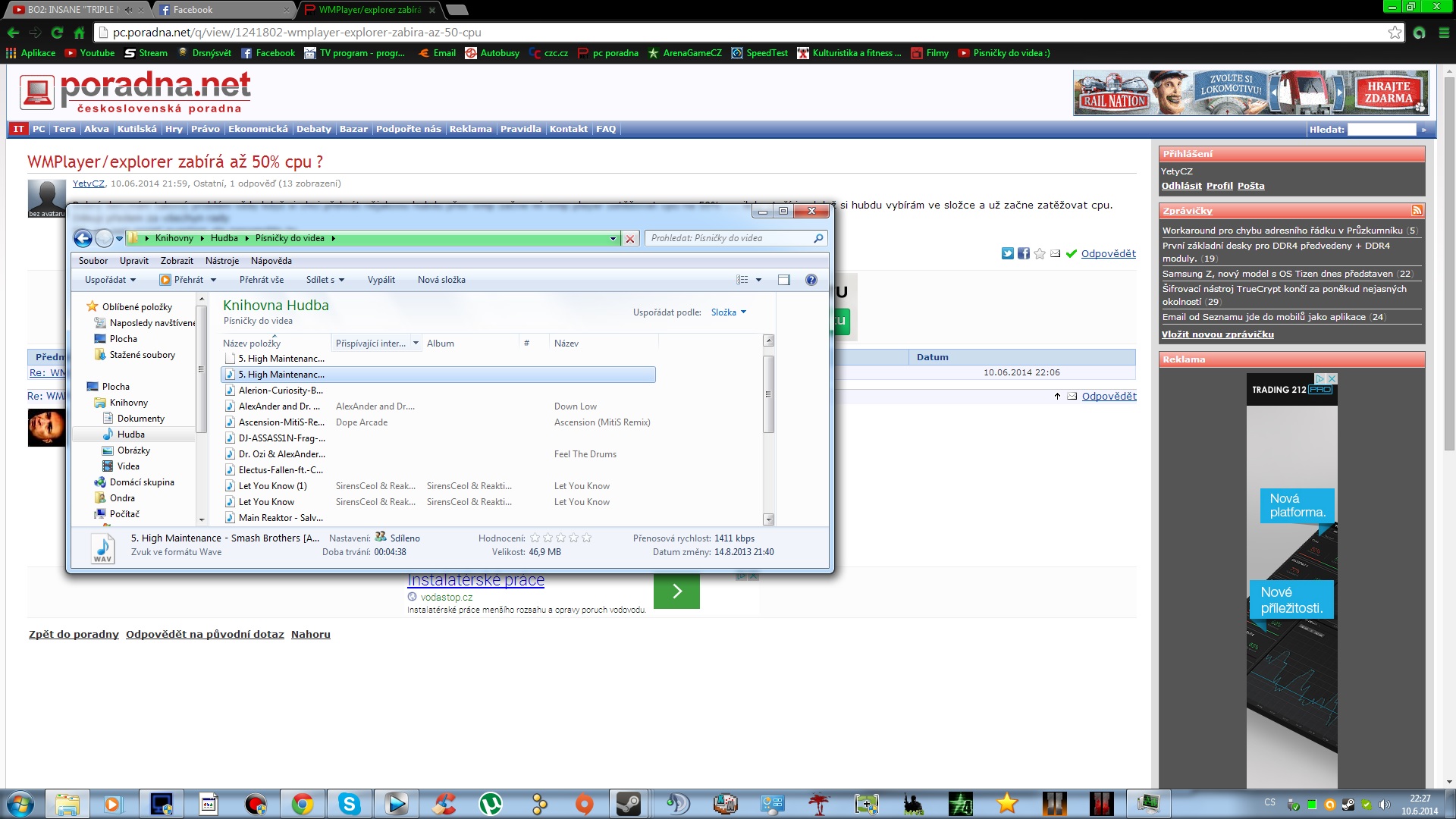This screenshot has height=819, width=1456.
Task: Click the Chrome home button icon
Action: (x=79, y=33)
